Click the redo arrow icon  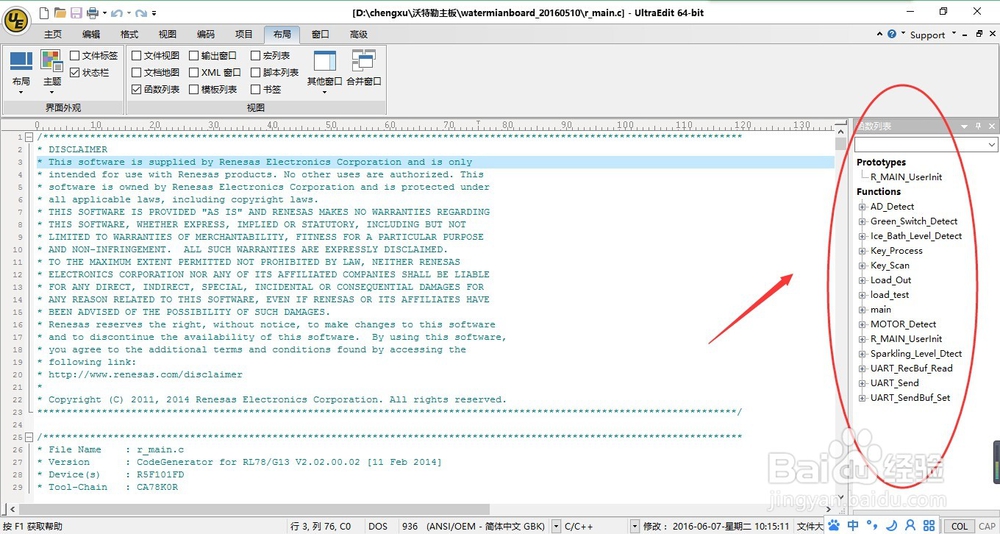pyautogui.click(x=140, y=12)
